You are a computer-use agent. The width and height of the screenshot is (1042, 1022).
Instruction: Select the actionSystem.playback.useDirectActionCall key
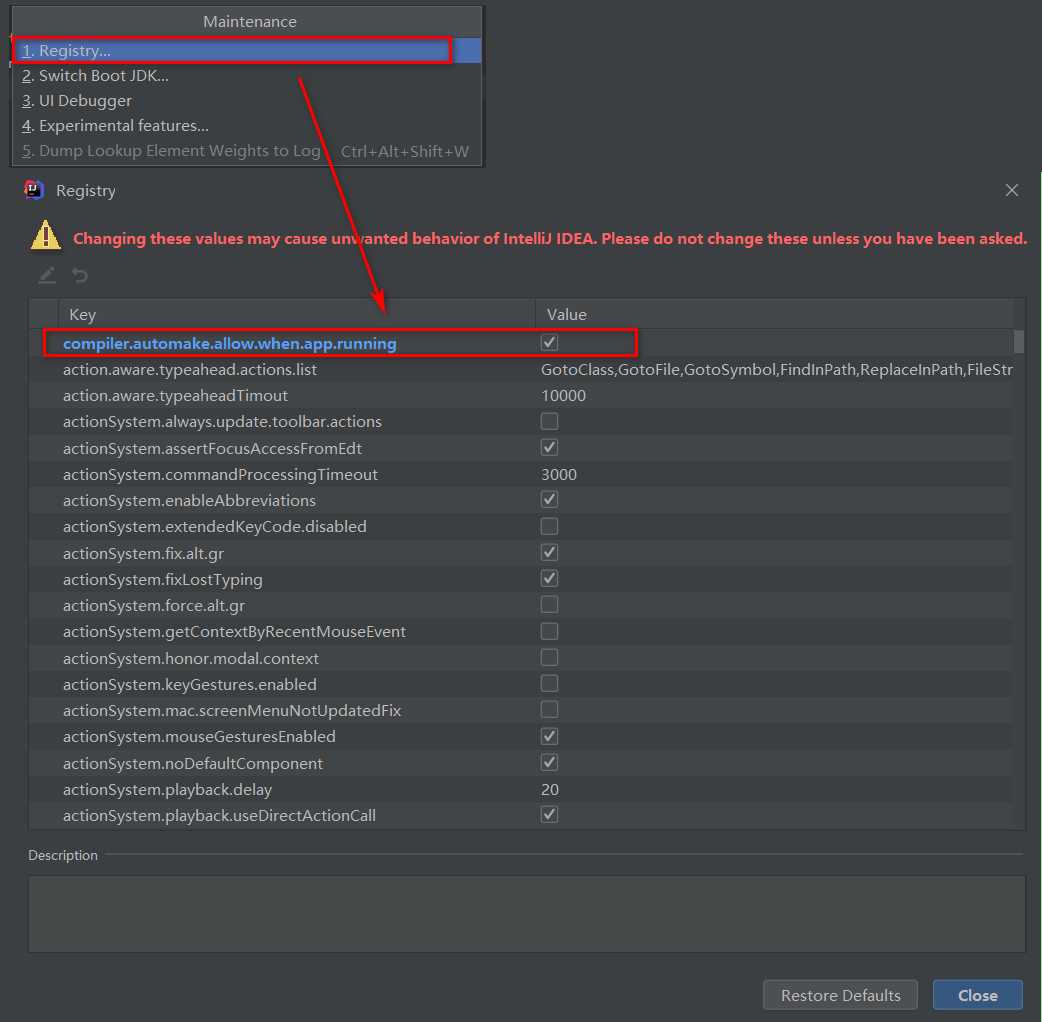[219, 815]
